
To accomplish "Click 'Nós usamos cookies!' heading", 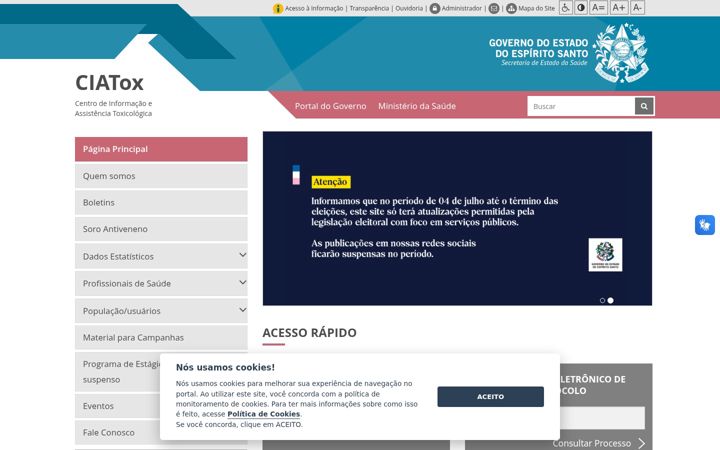I will (x=225, y=367).
